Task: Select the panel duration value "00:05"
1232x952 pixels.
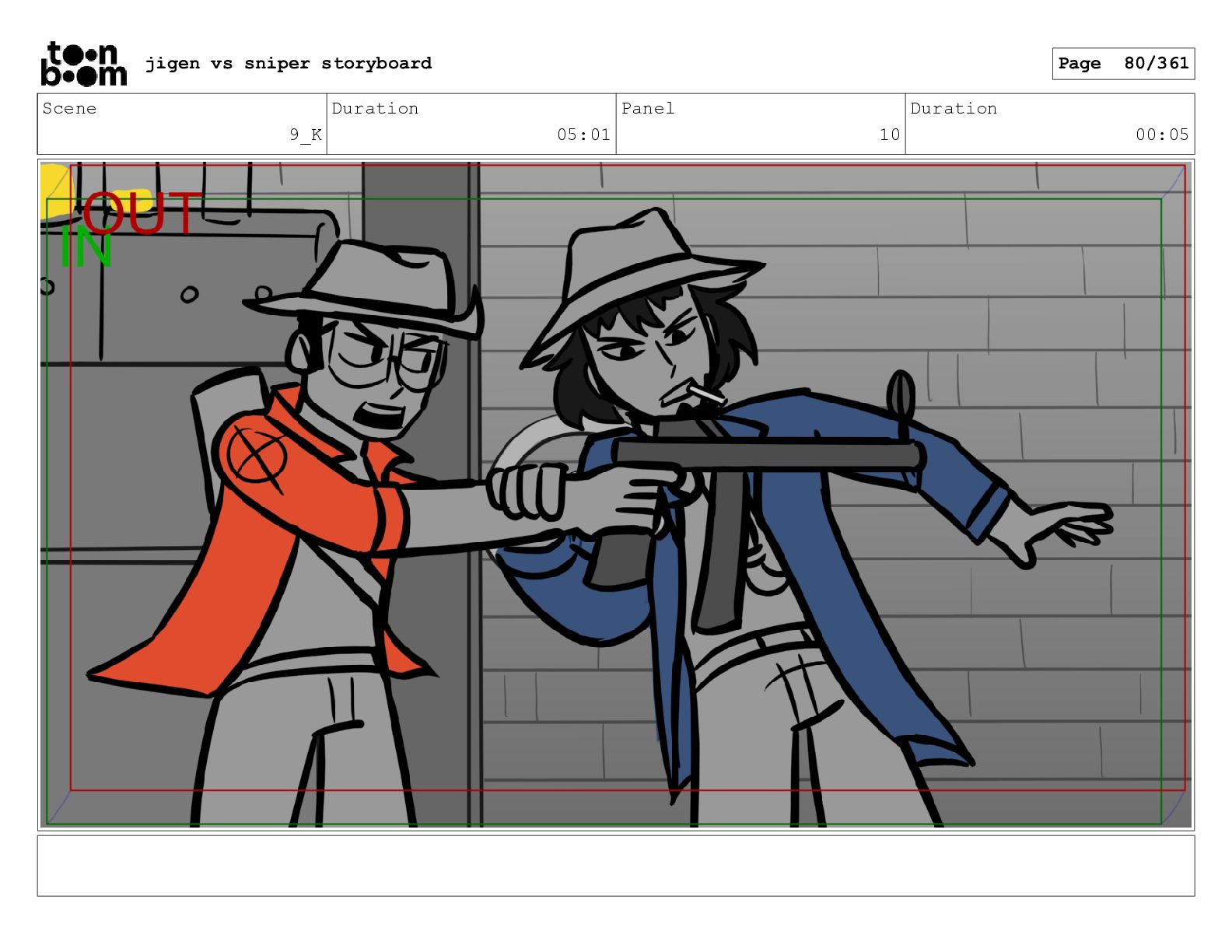Action: (1162, 135)
